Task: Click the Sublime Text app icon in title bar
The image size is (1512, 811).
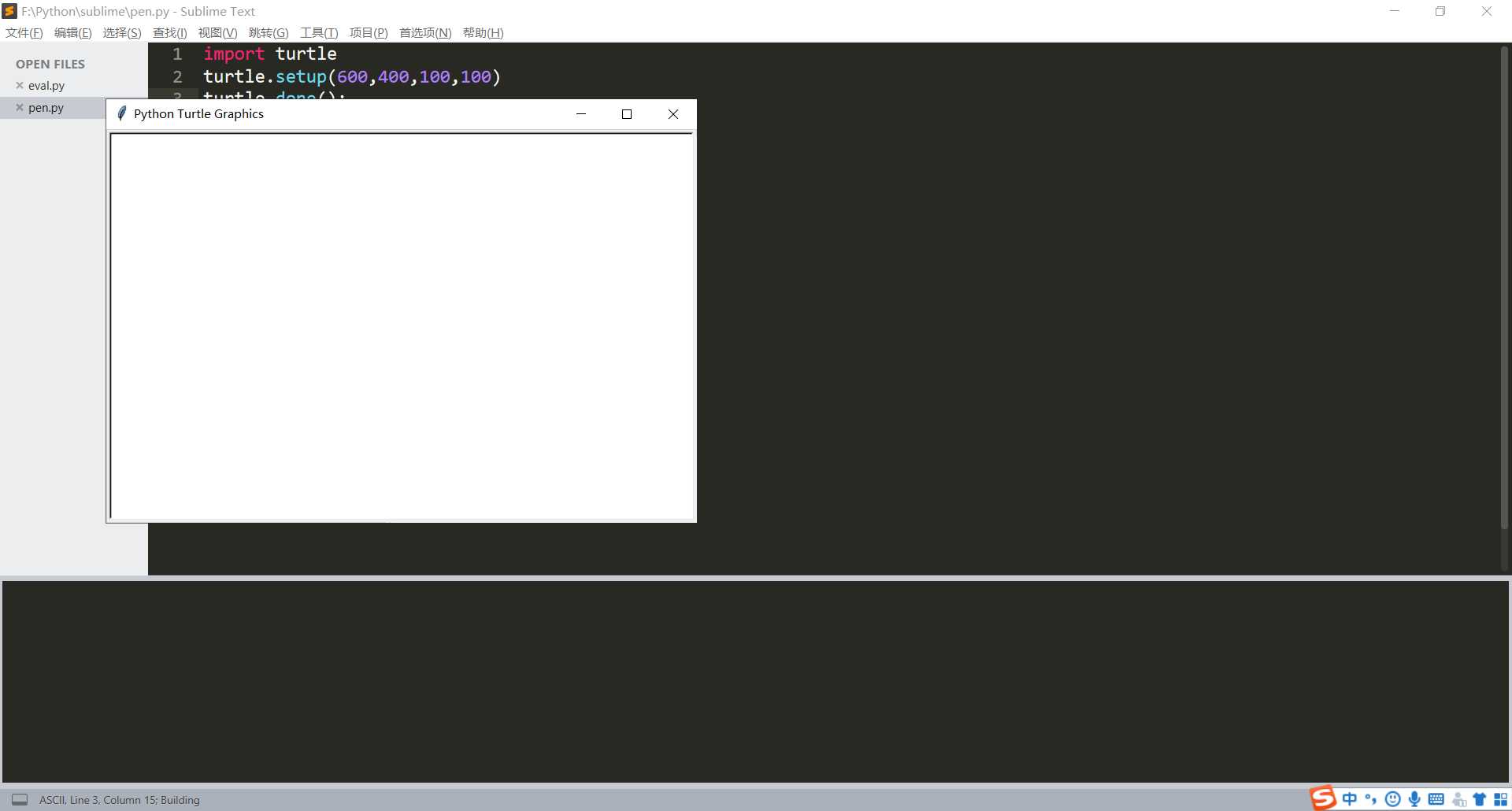Action: pyautogui.click(x=9, y=11)
